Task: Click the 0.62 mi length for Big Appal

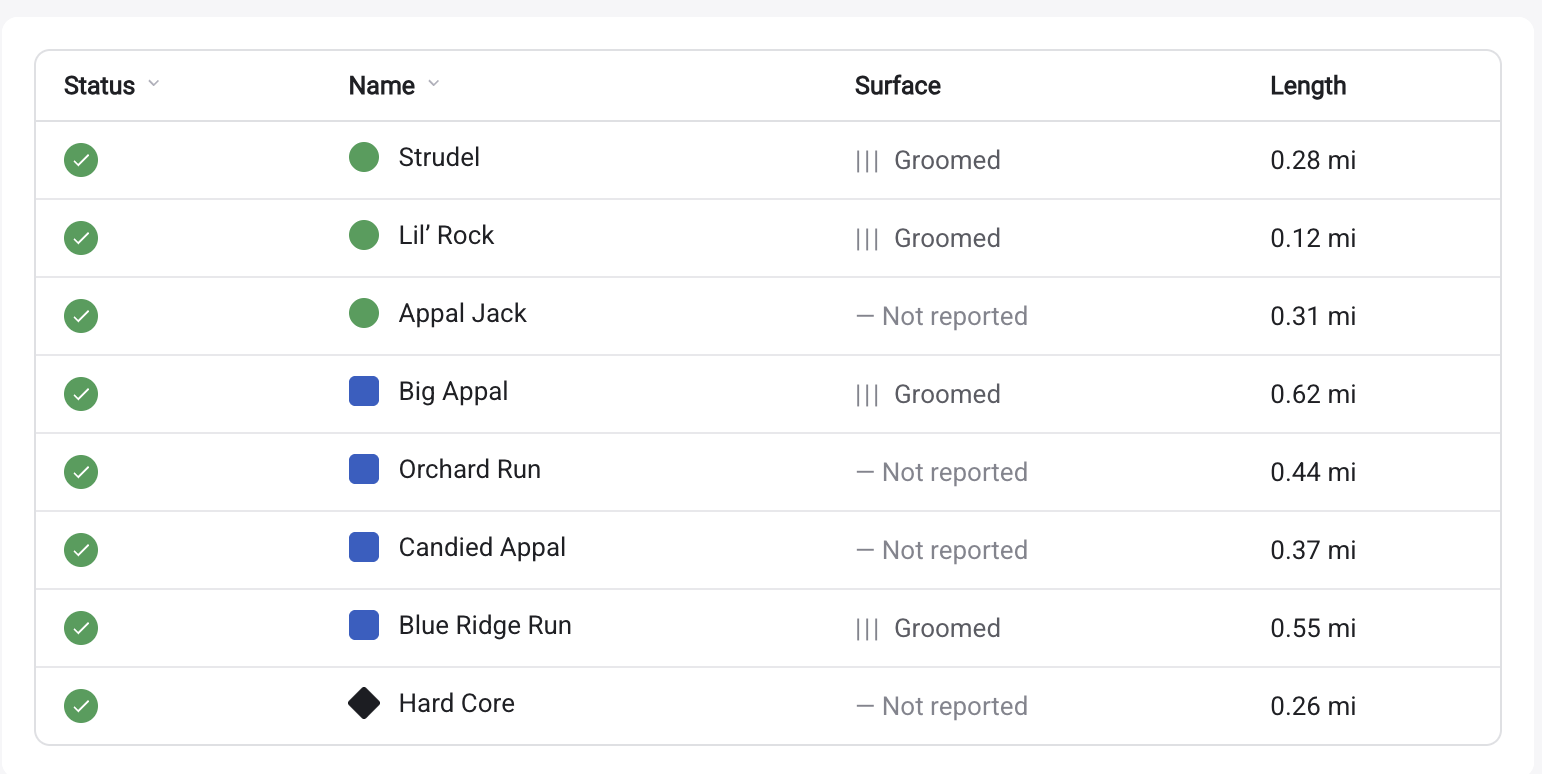Action: coord(1313,394)
